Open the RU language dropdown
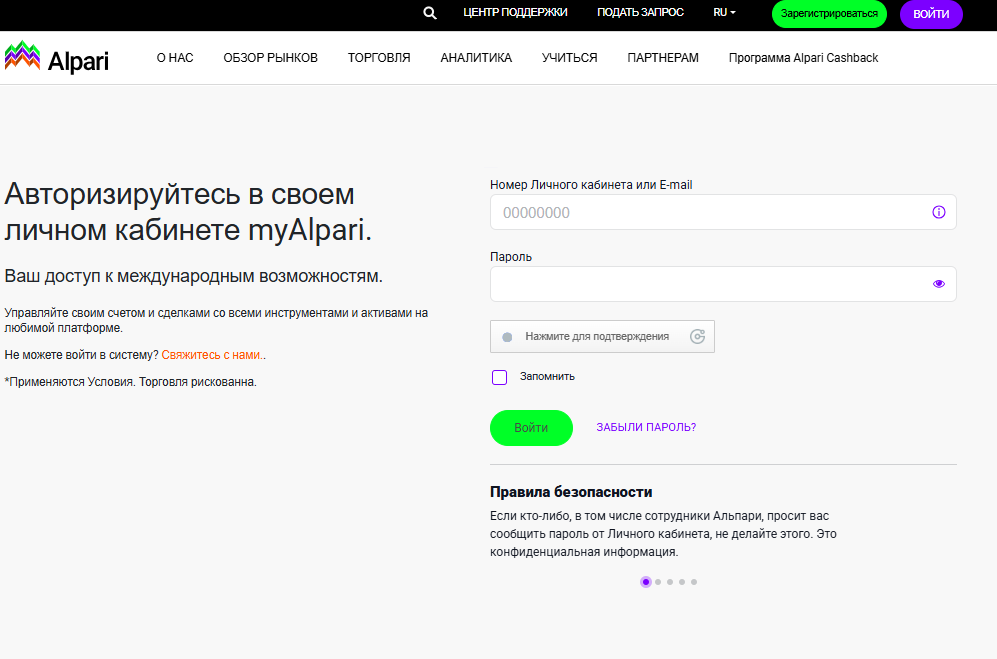997x659 pixels. tap(724, 13)
